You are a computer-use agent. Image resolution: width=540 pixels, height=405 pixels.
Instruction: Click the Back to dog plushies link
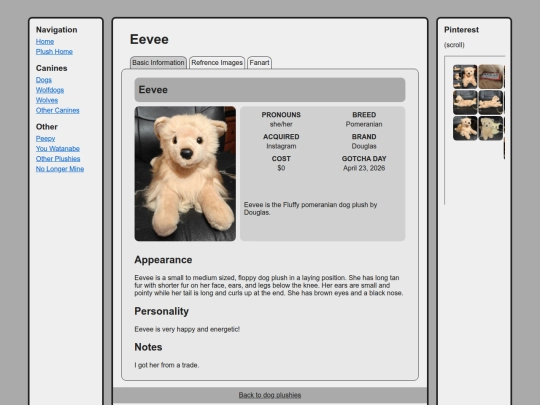(x=270, y=395)
